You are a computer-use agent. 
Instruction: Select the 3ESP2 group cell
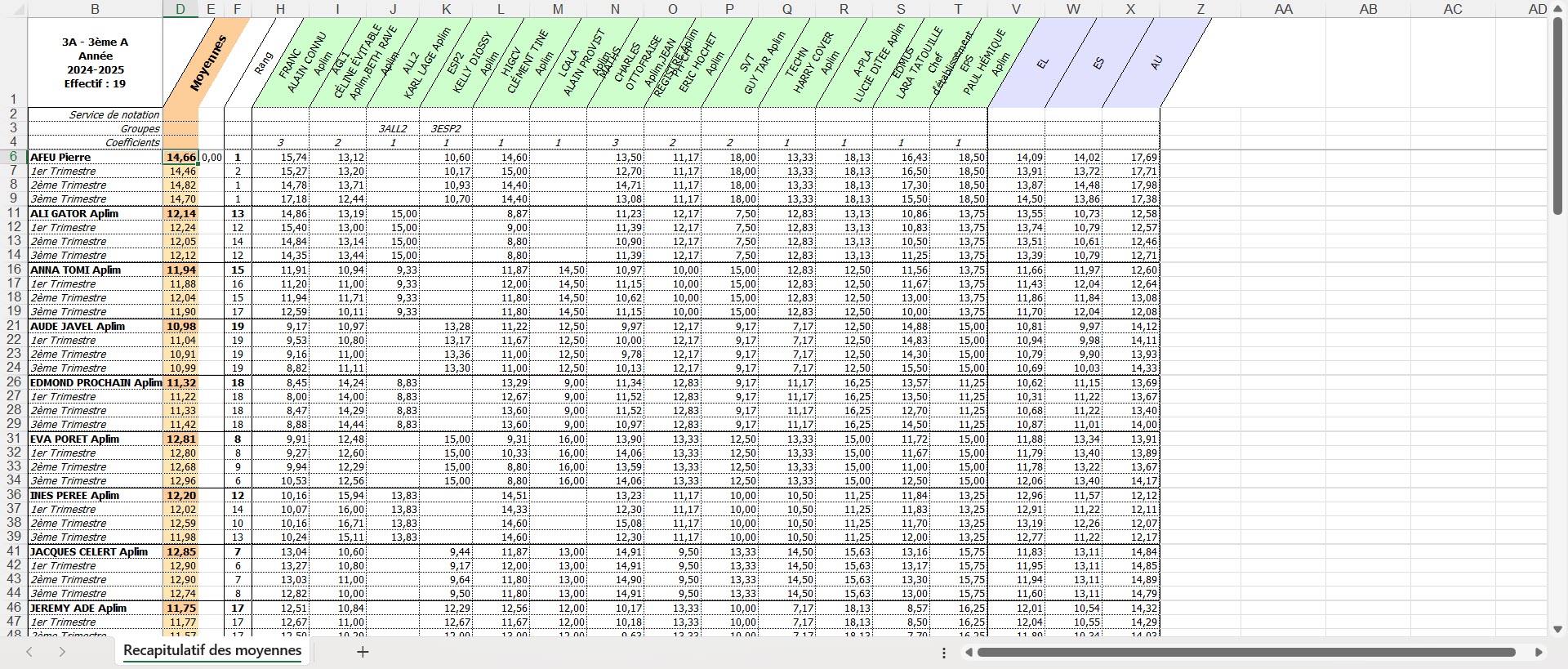pyautogui.click(x=446, y=129)
